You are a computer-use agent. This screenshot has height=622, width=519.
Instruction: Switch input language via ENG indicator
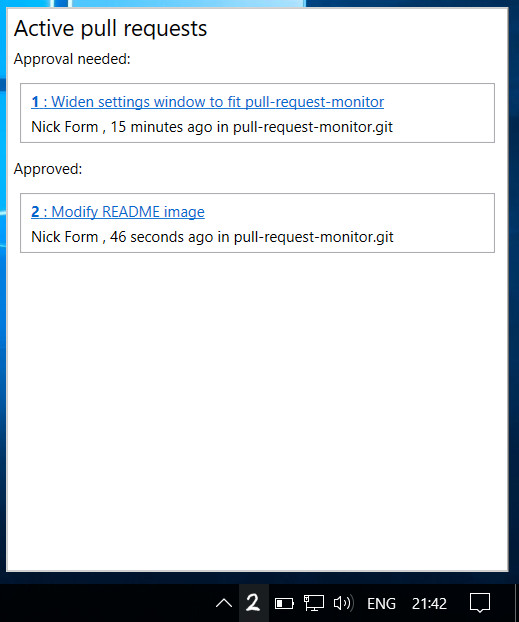point(381,604)
